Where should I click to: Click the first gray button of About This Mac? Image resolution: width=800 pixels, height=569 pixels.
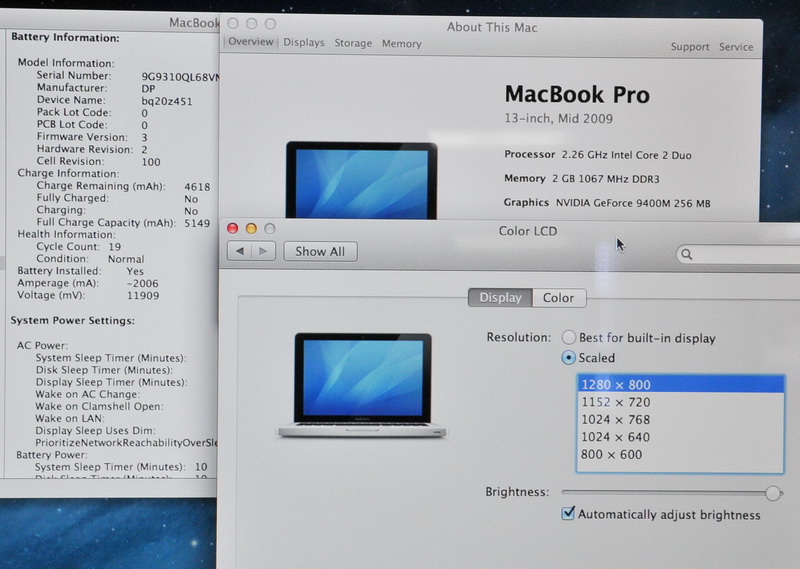(x=233, y=23)
